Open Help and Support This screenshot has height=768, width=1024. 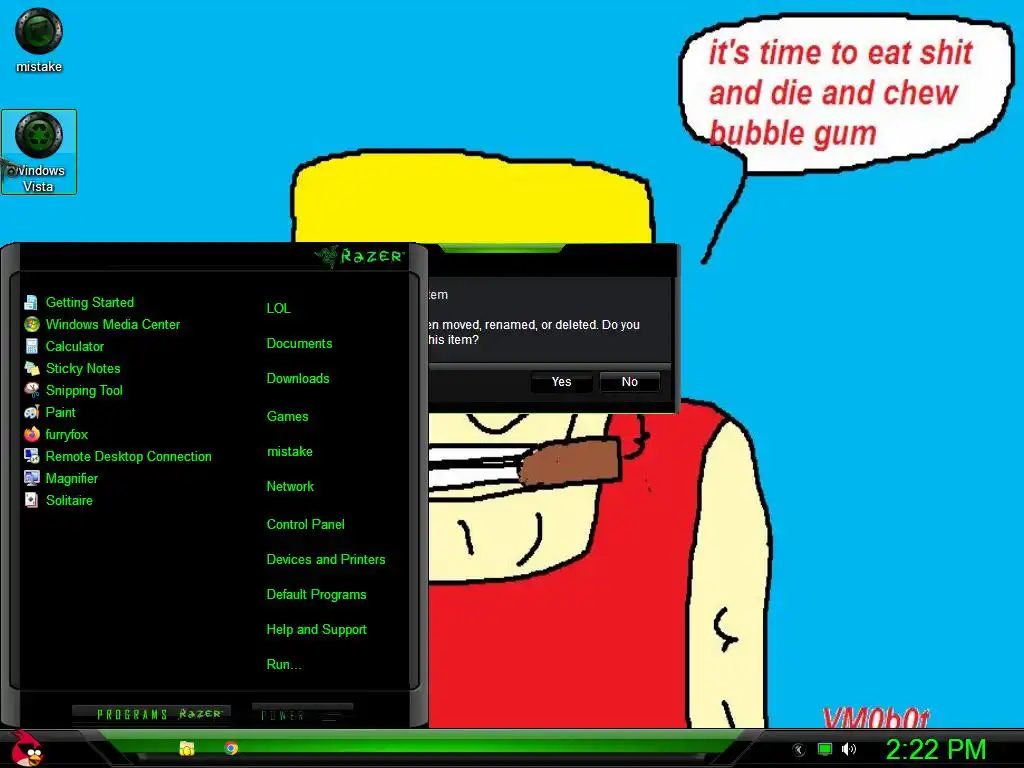click(x=316, y=630)
